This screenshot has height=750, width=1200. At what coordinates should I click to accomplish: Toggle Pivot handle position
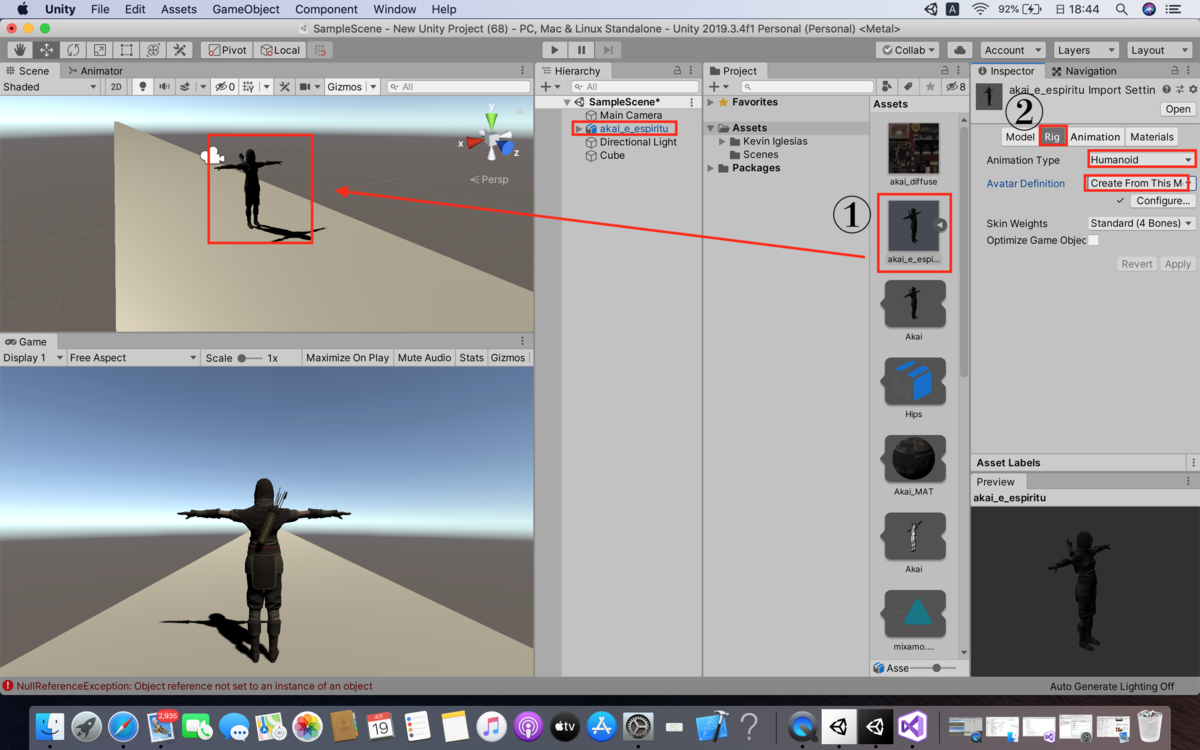226,50
